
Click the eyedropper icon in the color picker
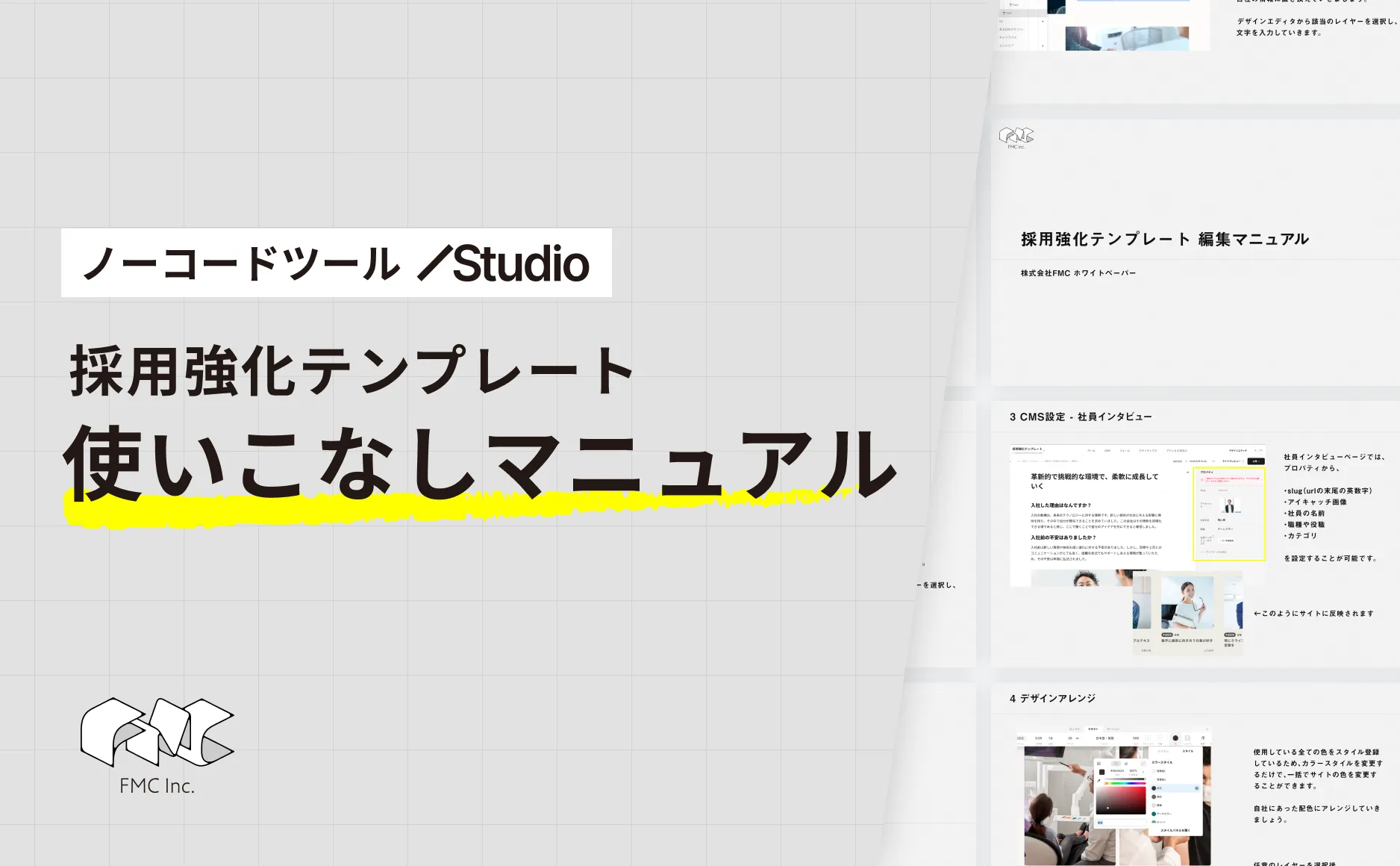coord(1099,781)
